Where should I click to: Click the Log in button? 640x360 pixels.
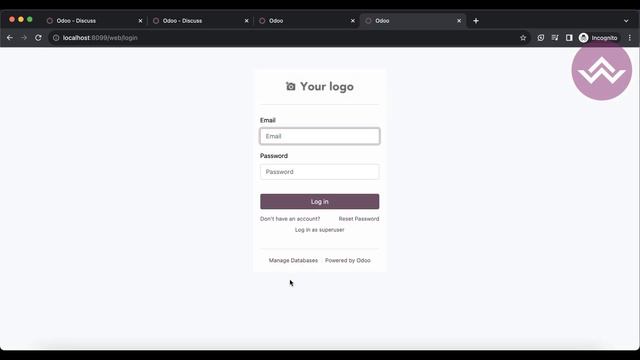click(320, 202)
